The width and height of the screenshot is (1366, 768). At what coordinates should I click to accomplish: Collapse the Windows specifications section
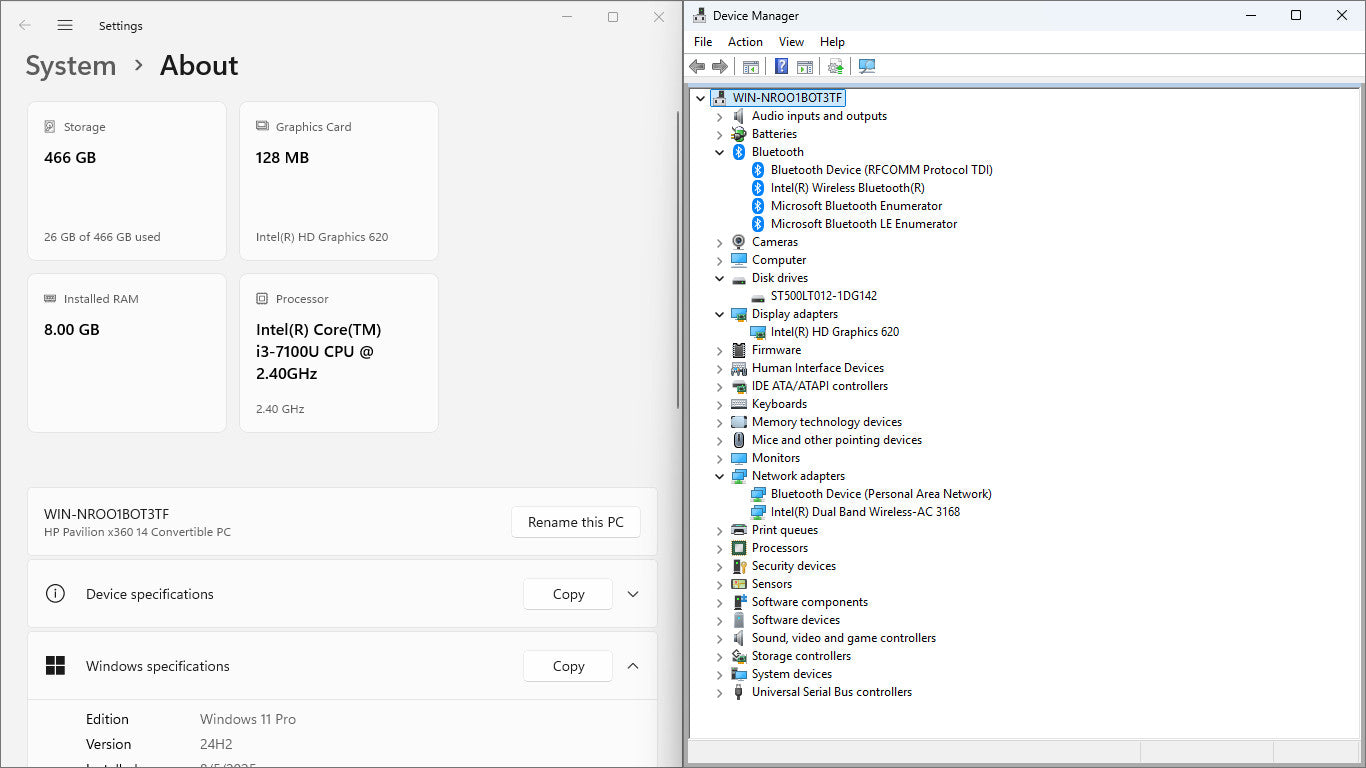633,666
